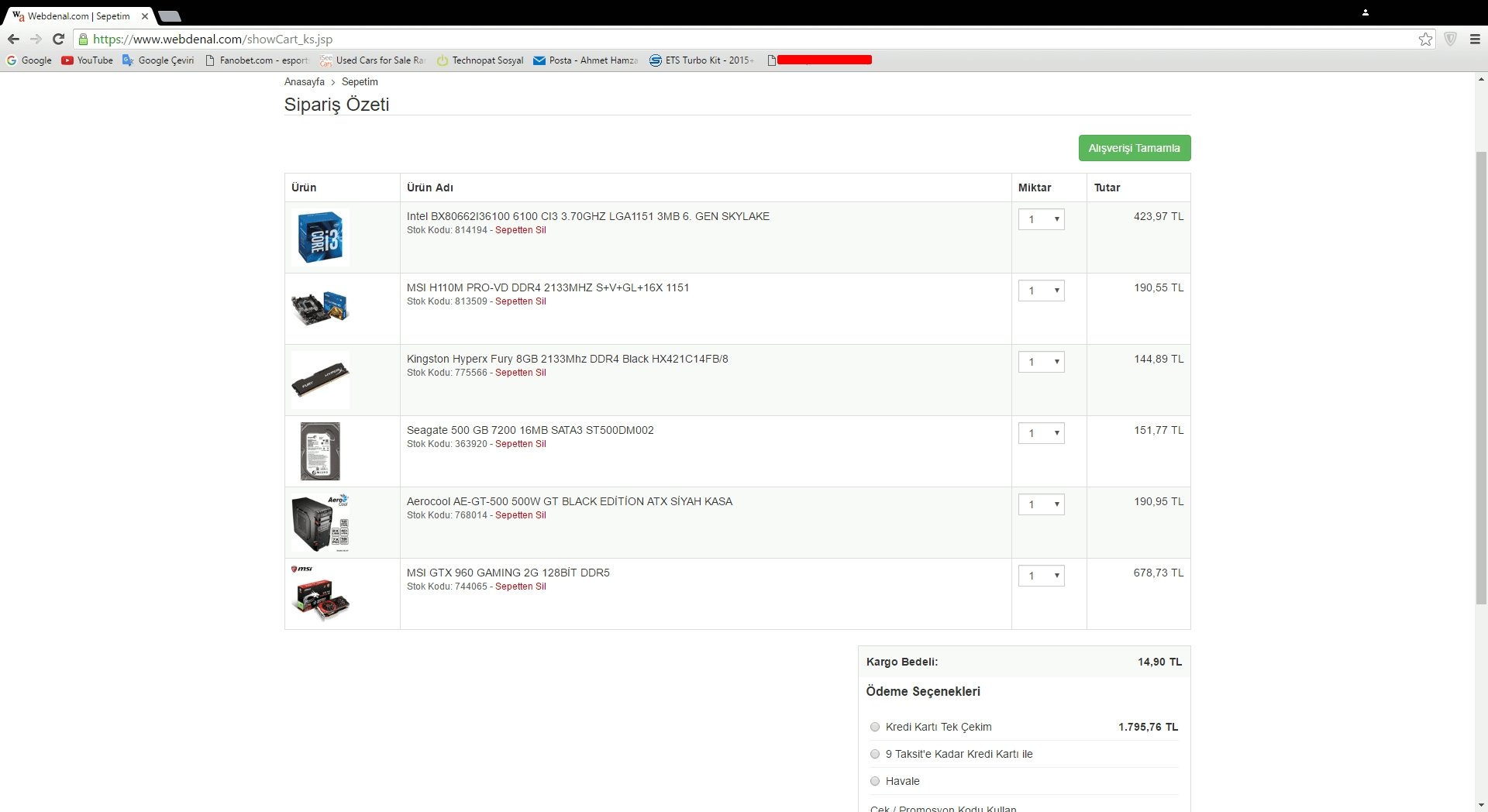This screenshot has width=1488, height=812.
Task: Open the Intel BX80662I36100 product name link
Action: 588,216
